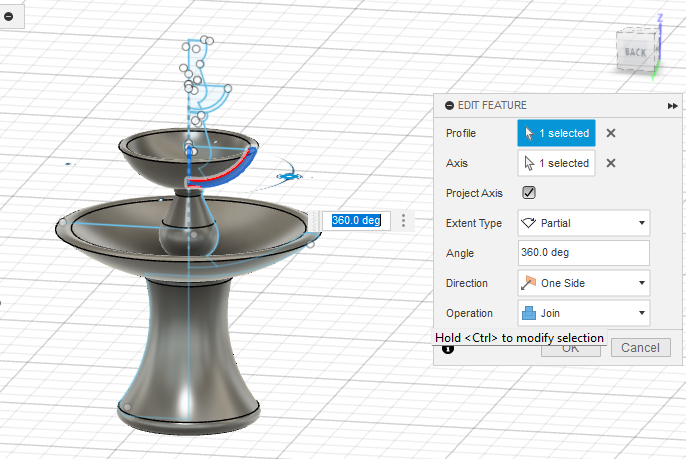Click the top-left minus collapse icon
The image size is (686, 459).
[x=8, y=17]
